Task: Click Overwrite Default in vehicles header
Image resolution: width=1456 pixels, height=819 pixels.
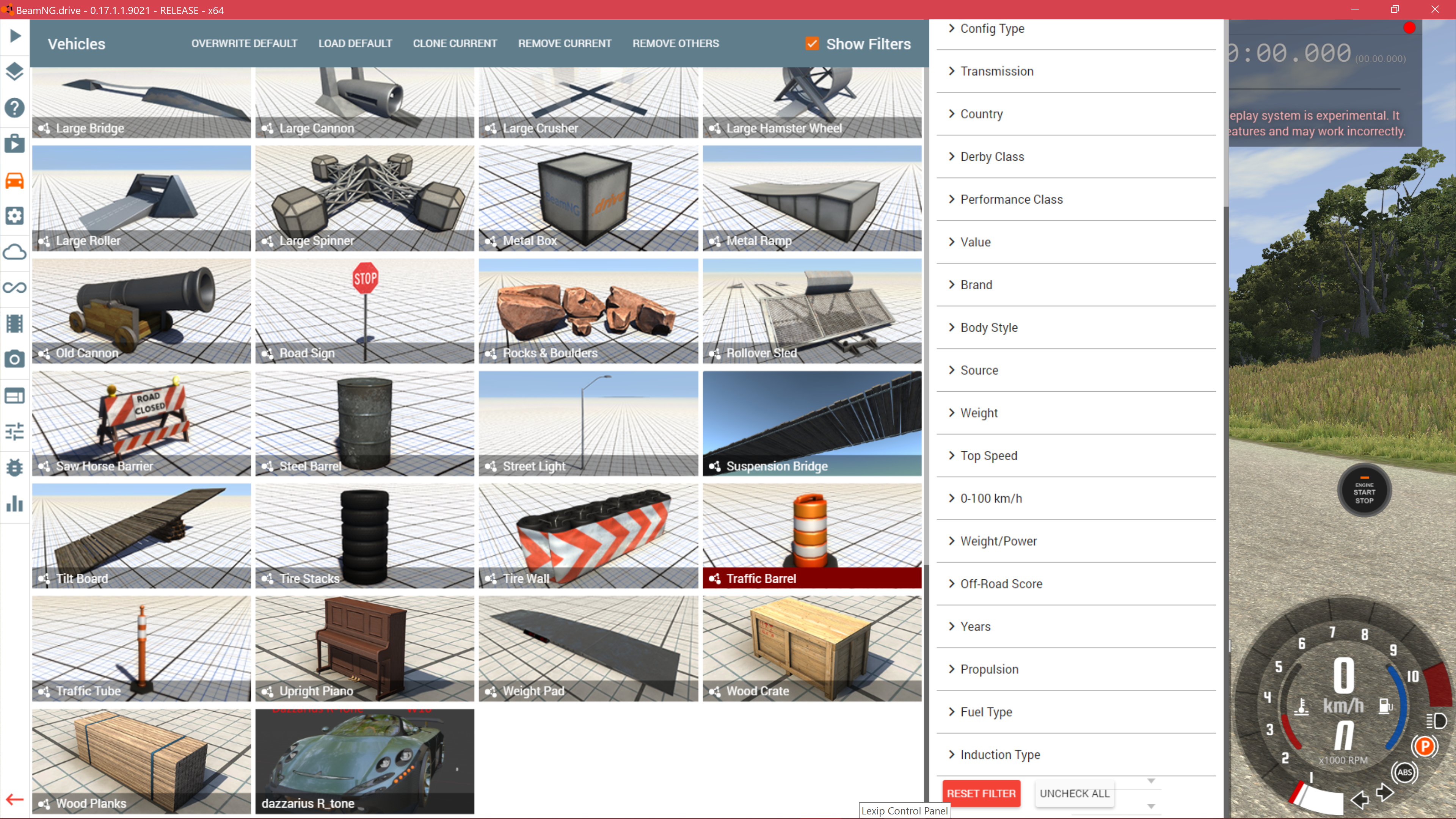Action: 244,44
